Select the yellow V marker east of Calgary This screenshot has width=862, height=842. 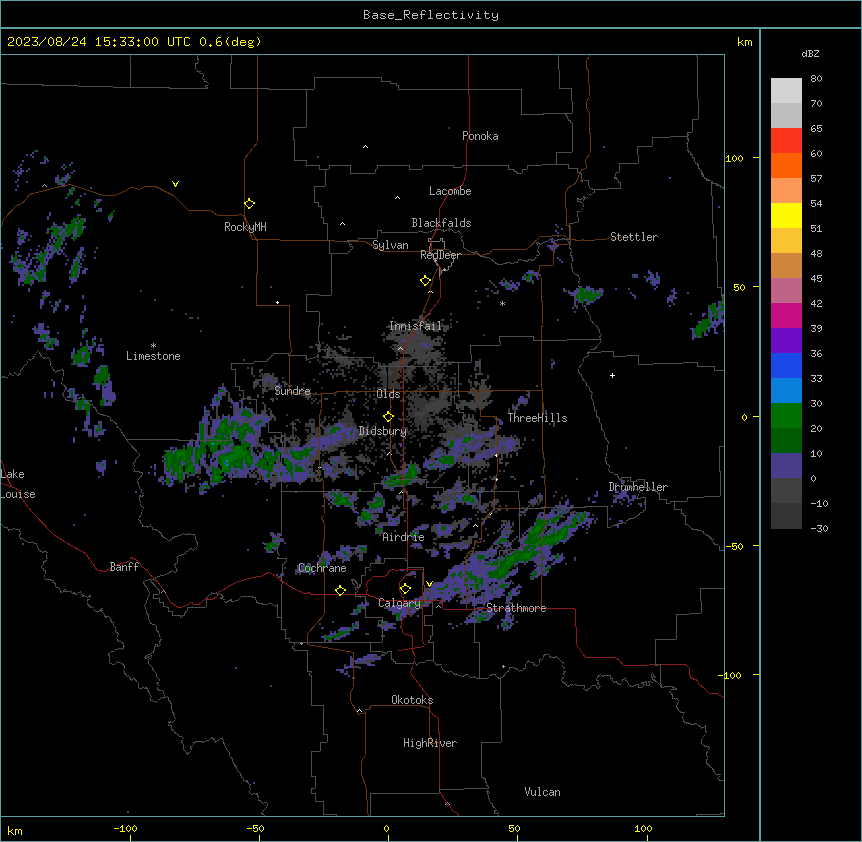pyautogui.click(x=429, y=584)
